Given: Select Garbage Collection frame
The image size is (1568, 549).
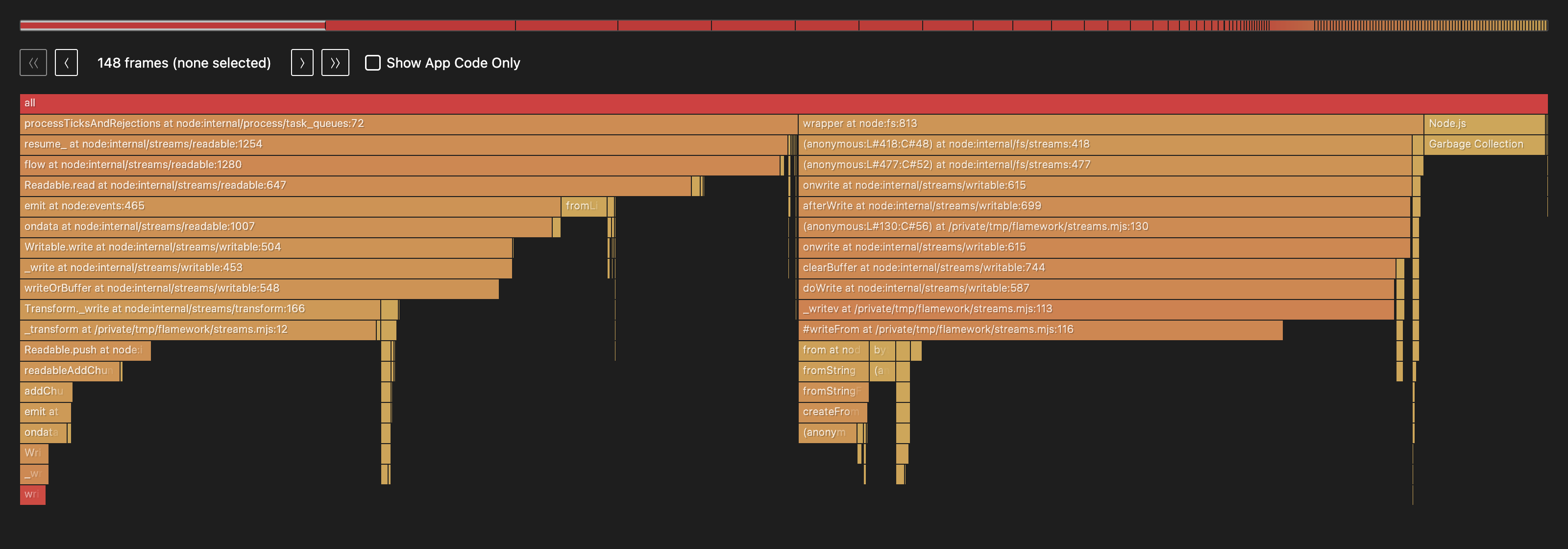Looking at the screenshot, I should [1485, 145].
